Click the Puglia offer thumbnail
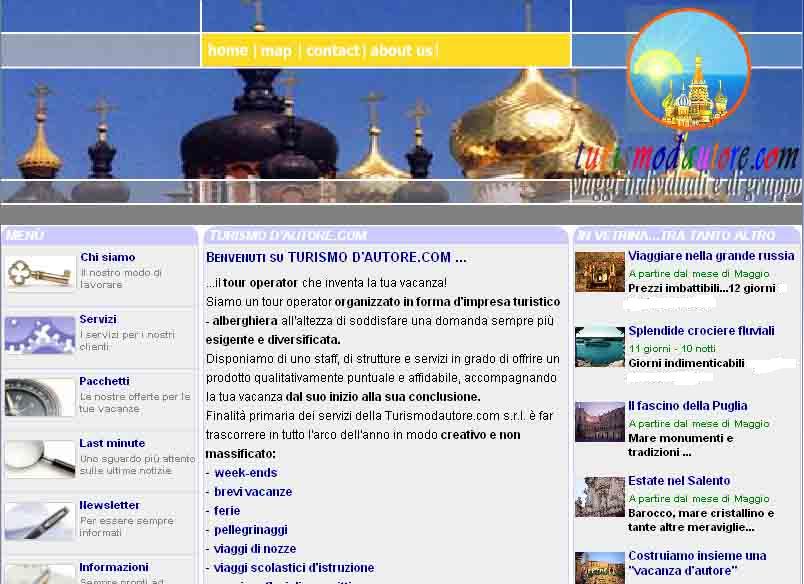804x584 pixels. pos(599,422)
